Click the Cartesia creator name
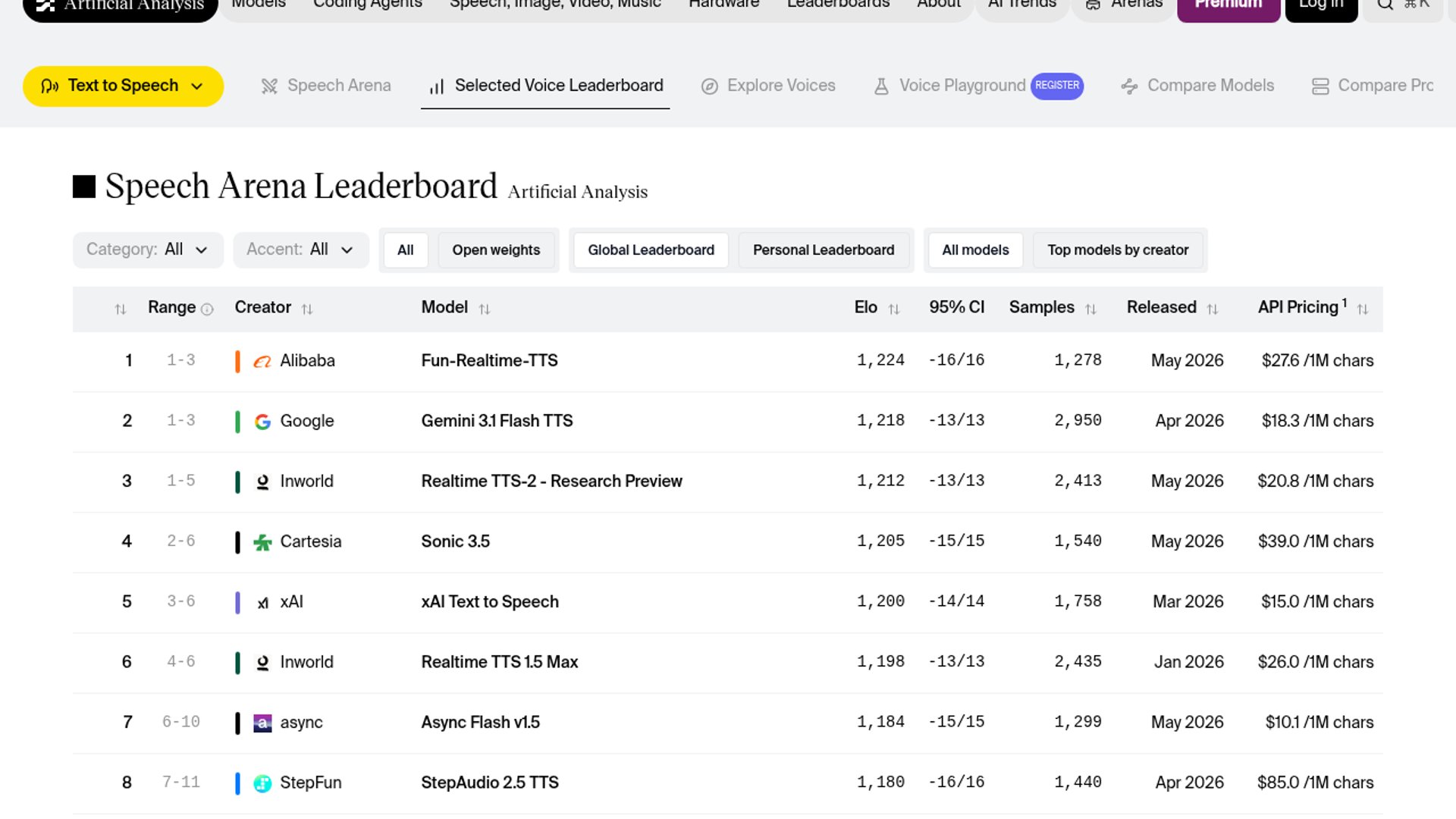This screenshot has width=1456, height=819. coord(311,541)
